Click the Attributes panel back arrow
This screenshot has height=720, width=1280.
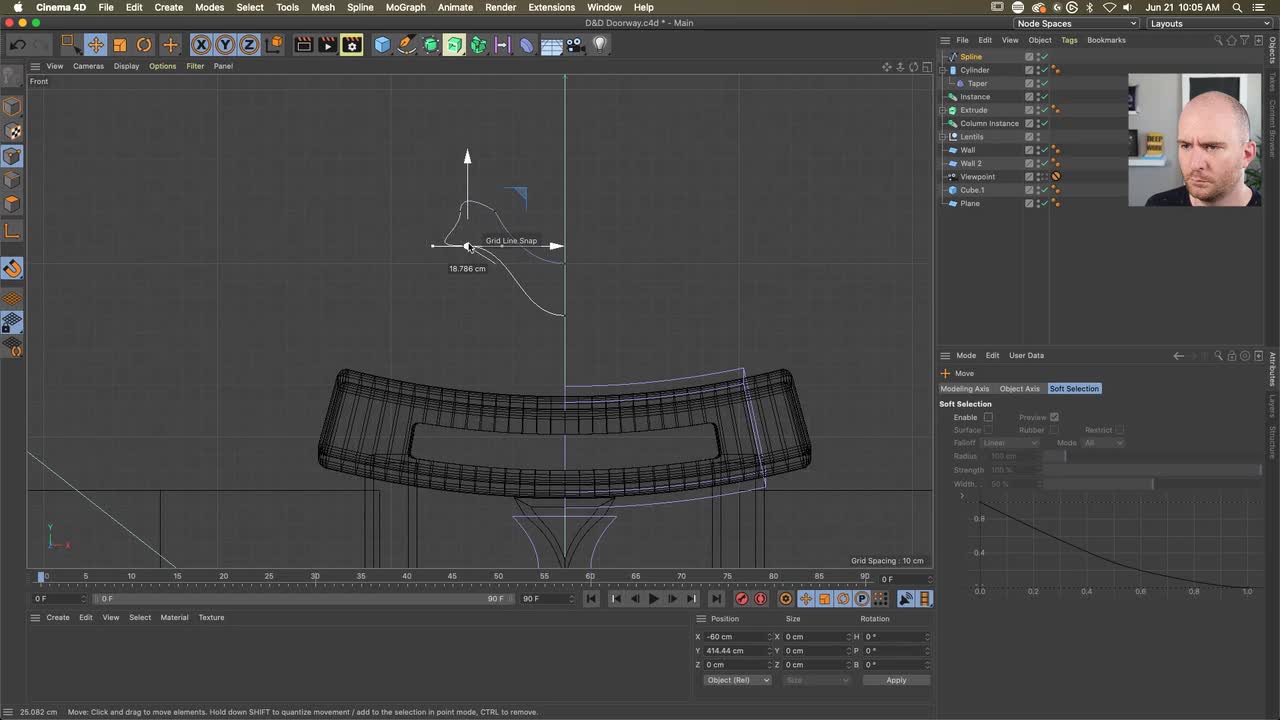1178,355
